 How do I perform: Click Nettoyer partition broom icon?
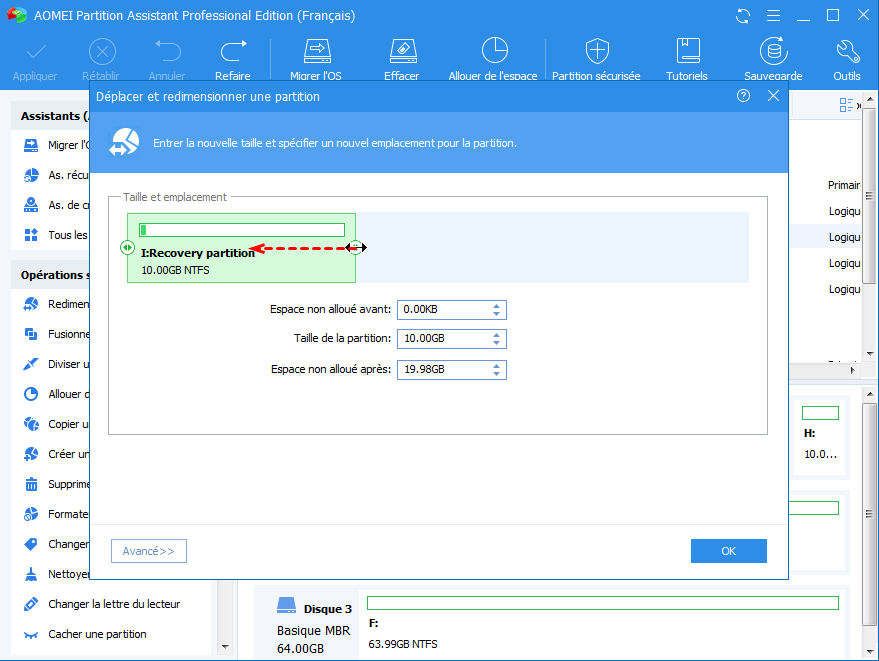coord(31,574)
